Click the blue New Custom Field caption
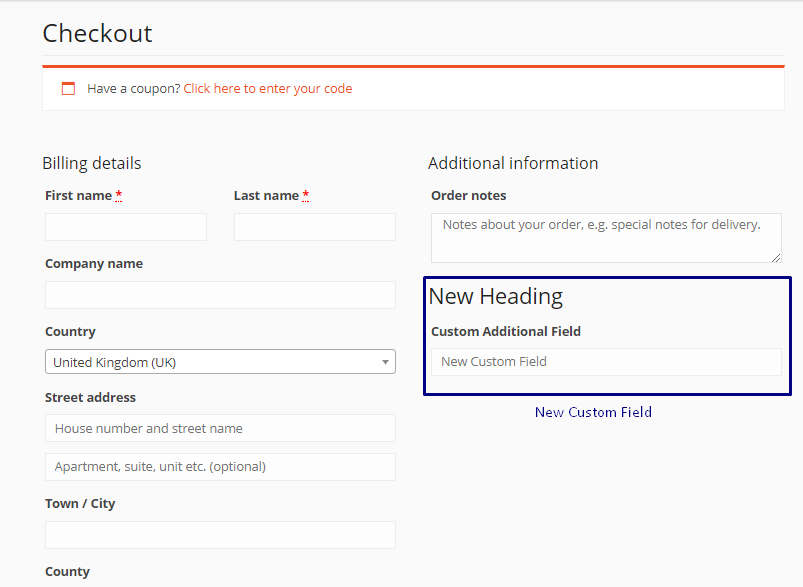 (593, 412)
